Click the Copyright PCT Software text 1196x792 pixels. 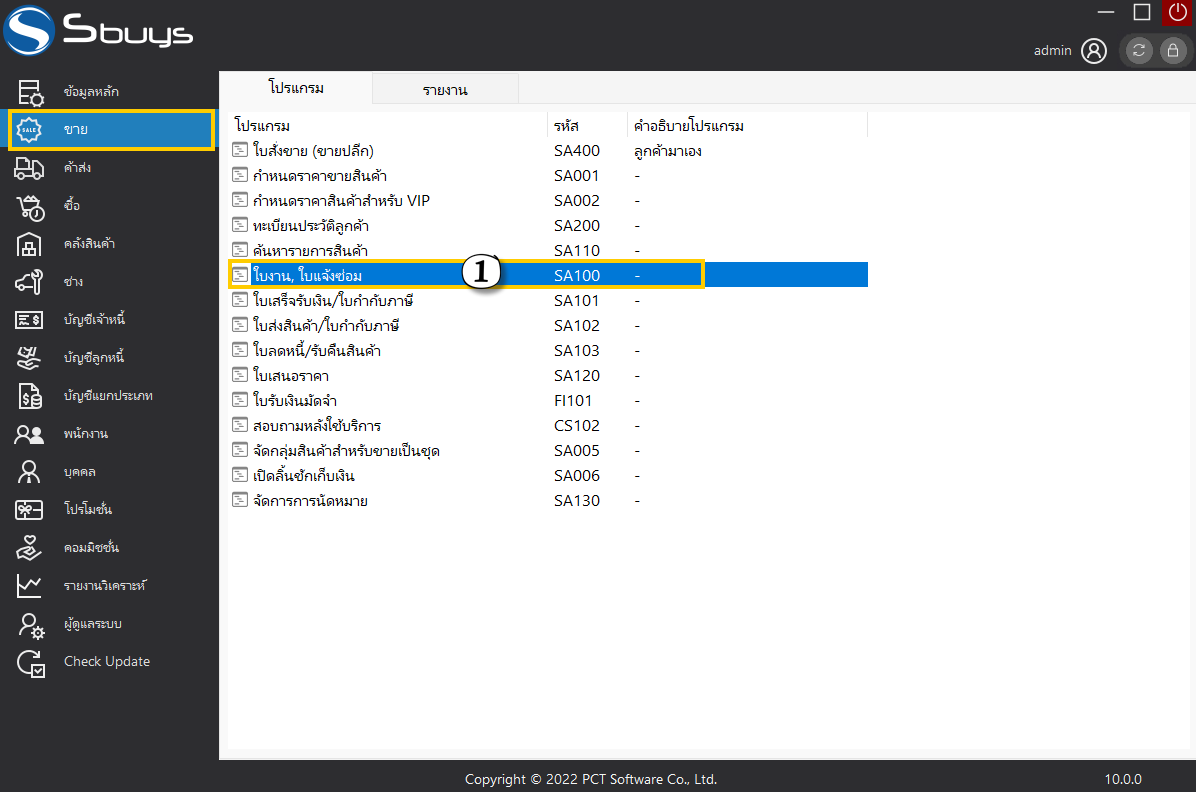591,779
